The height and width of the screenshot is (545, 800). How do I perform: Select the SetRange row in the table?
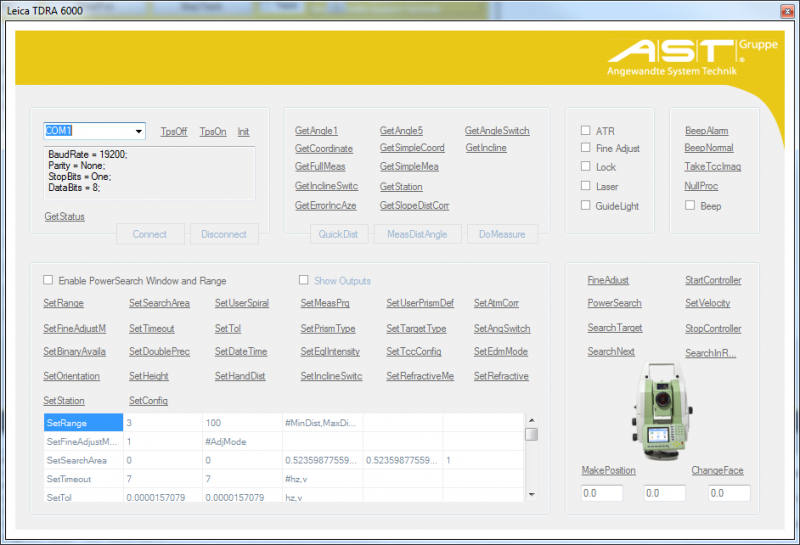[x=284, y=423]
